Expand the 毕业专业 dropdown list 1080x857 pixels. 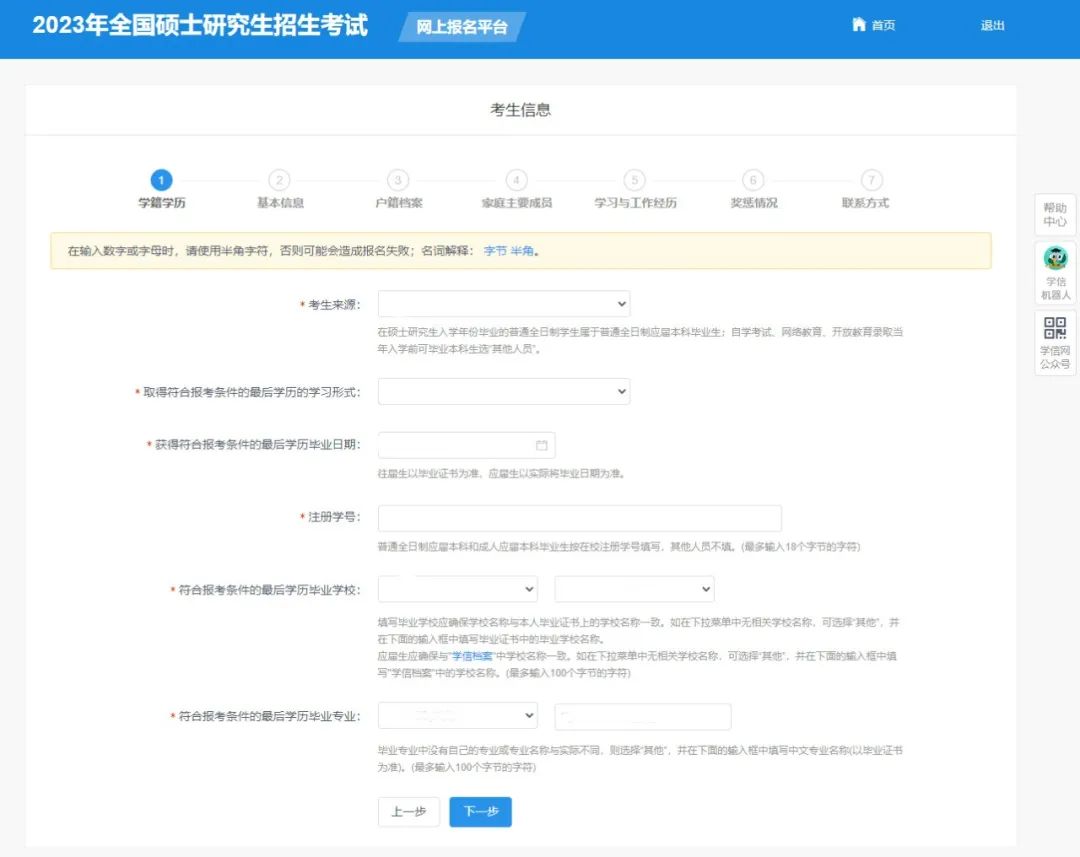pyautogui.click(x=458, y=715)
